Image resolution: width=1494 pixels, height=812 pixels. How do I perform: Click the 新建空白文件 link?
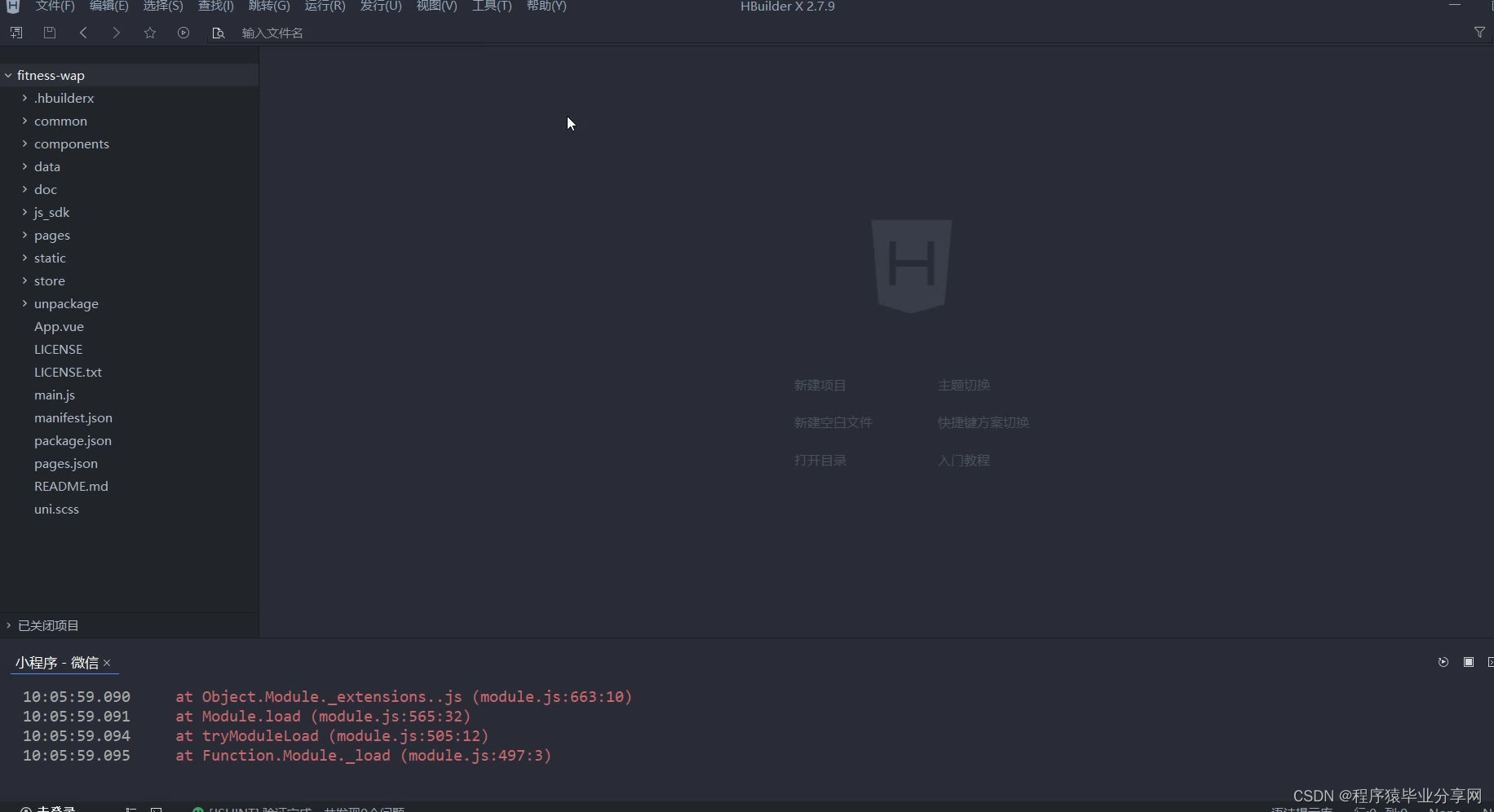[833, 422]
